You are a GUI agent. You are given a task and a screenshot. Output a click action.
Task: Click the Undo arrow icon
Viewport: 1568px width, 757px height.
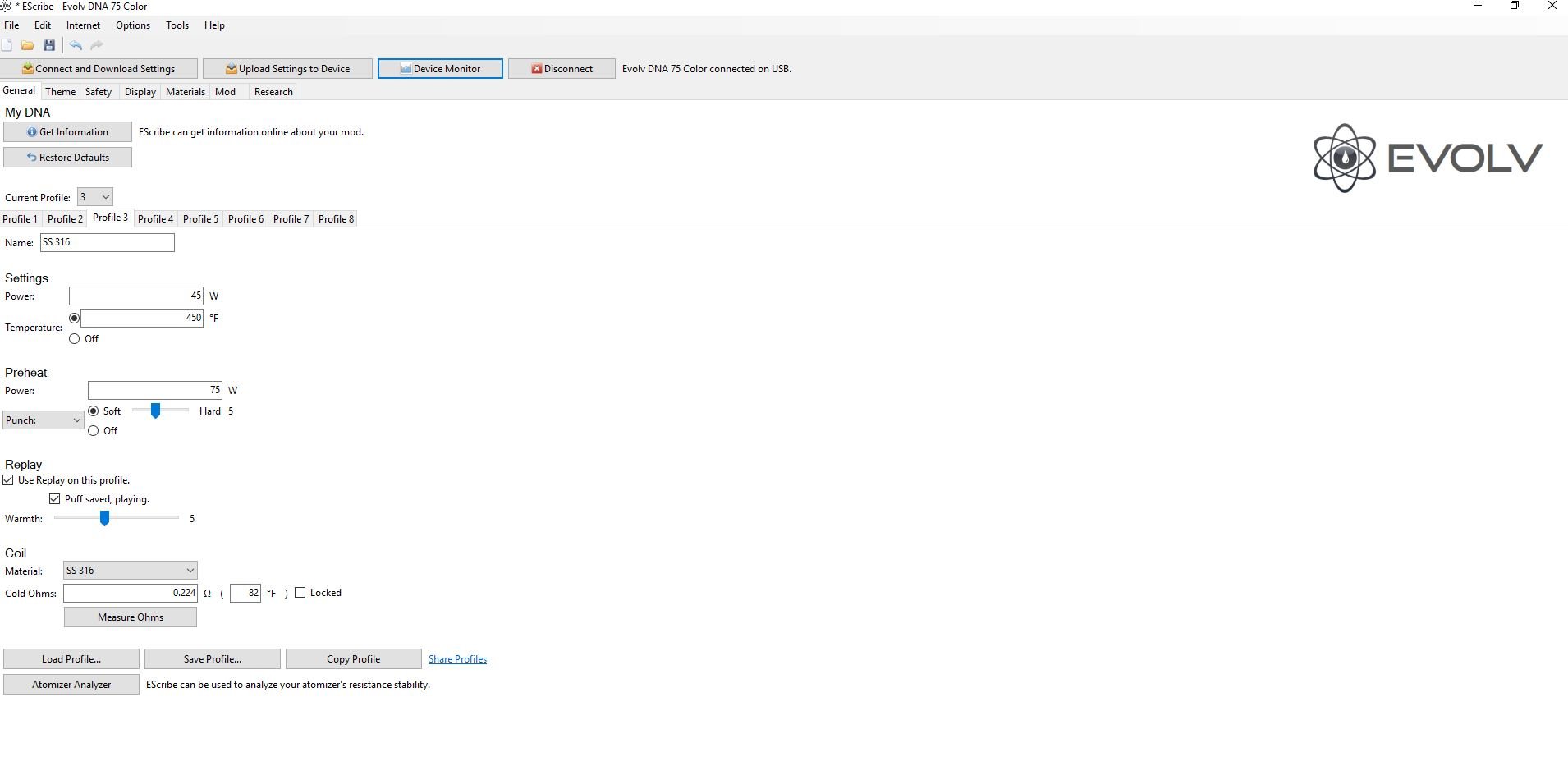point(76,46)
